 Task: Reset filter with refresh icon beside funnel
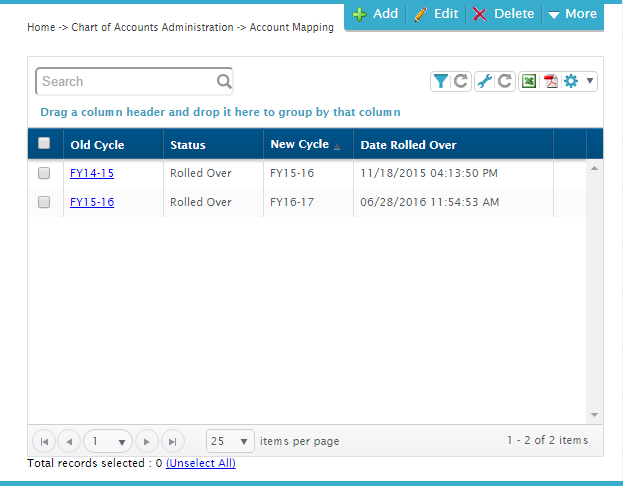tap(460, 81)
